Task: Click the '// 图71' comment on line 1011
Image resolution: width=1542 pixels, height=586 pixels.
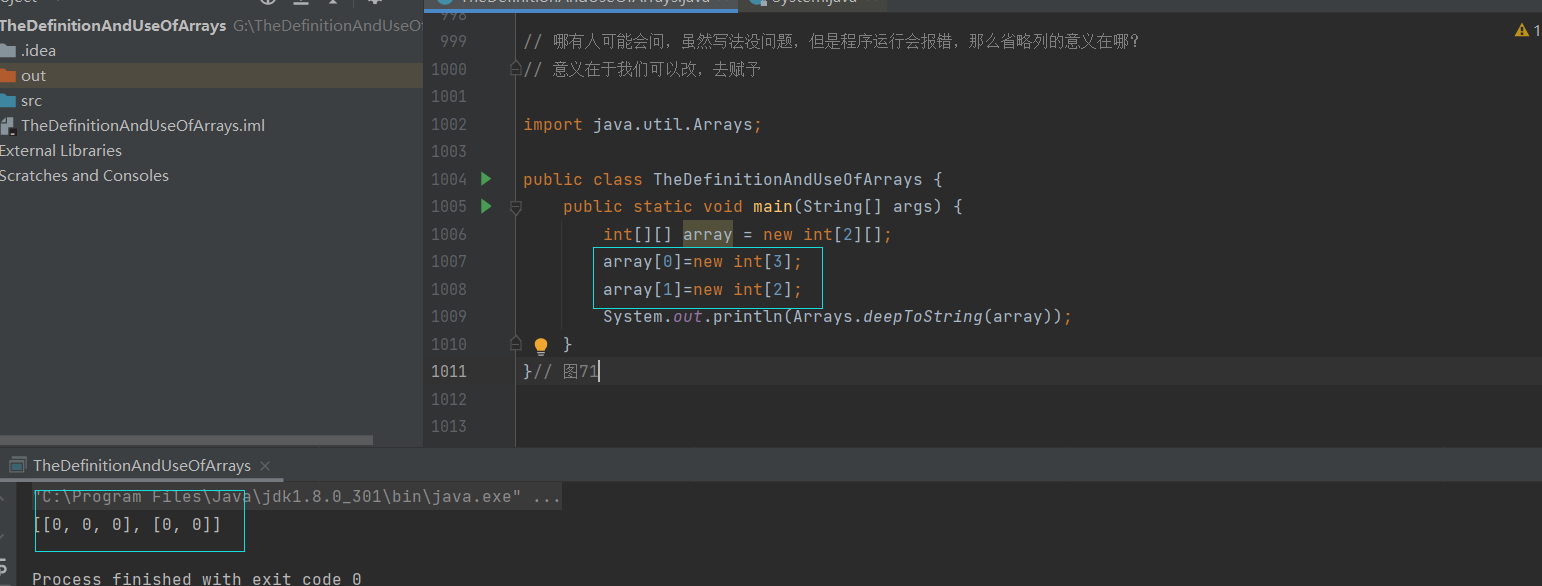Action: pos(565,372)
